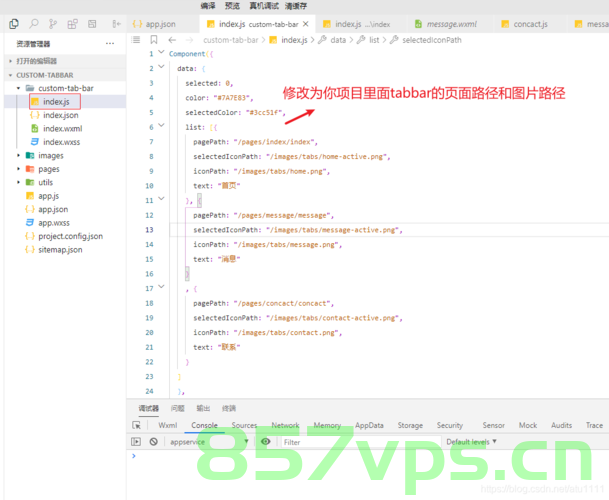Image resolution: width=609 pixels, height=500 pixels.
Task: Fold the data block at line 2
Action: pyautogui.click(x=161, y=67)
